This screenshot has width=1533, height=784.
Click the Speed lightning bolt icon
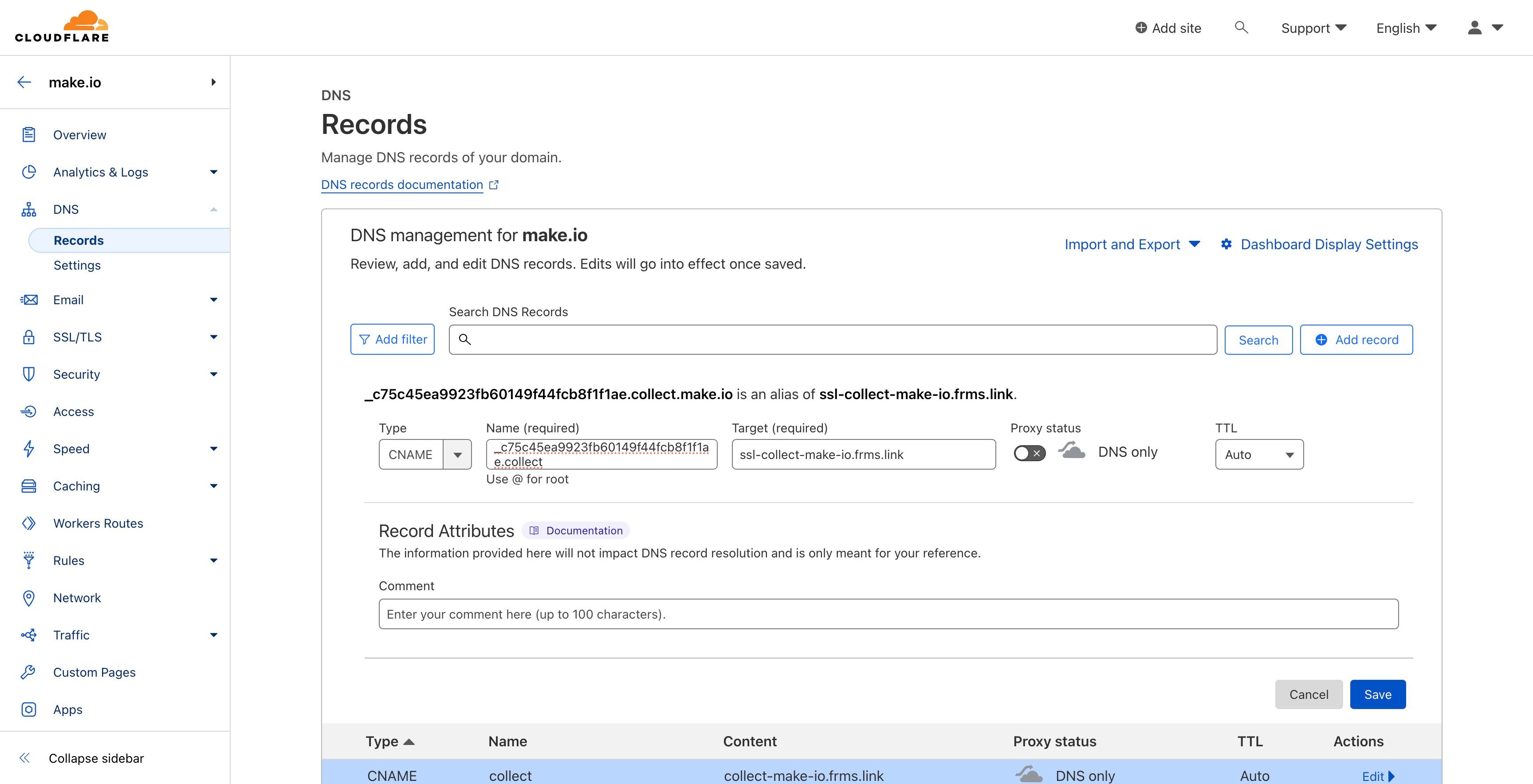[x=28, y=448]
